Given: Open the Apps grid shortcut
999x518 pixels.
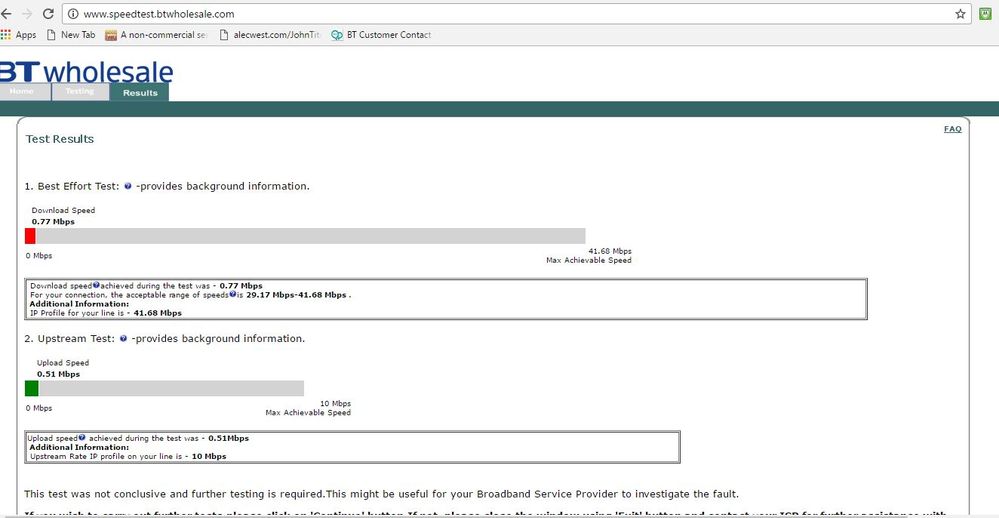Looking at the screenshot, I should coord(18,35).
